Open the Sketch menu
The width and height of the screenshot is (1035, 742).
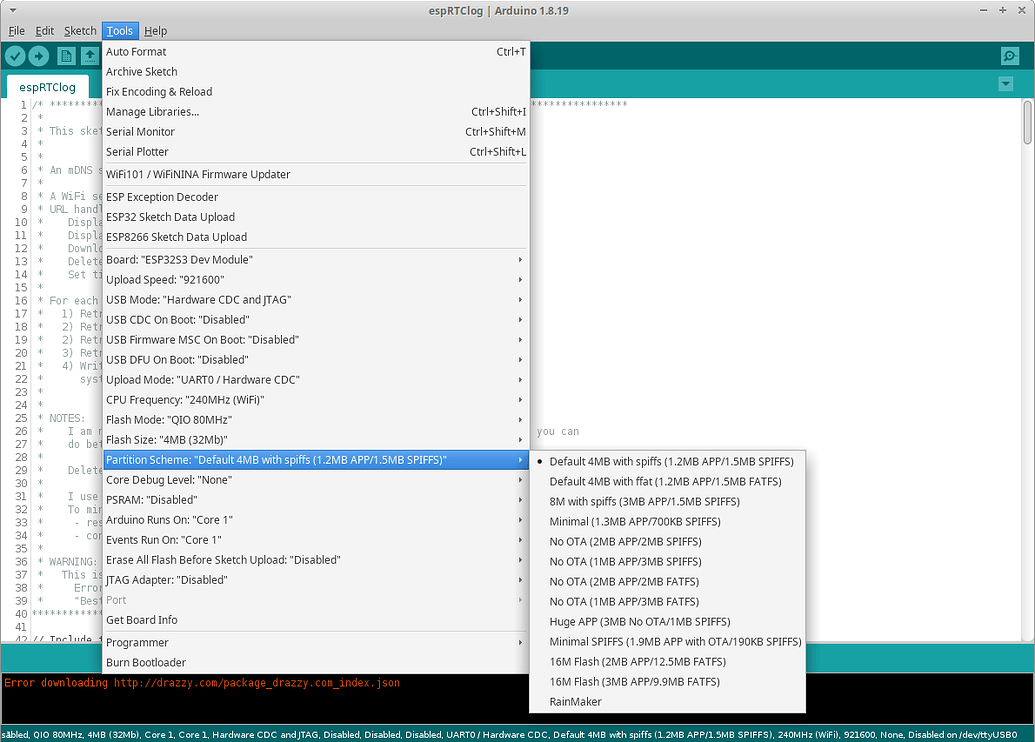(80, 30)
